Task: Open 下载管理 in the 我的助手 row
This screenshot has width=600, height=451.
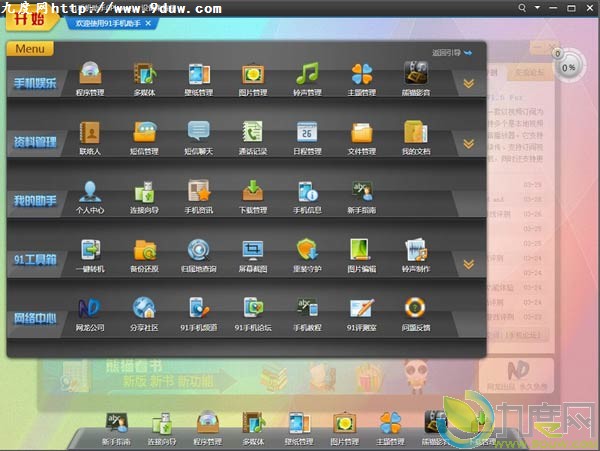Action: [253, 197]
